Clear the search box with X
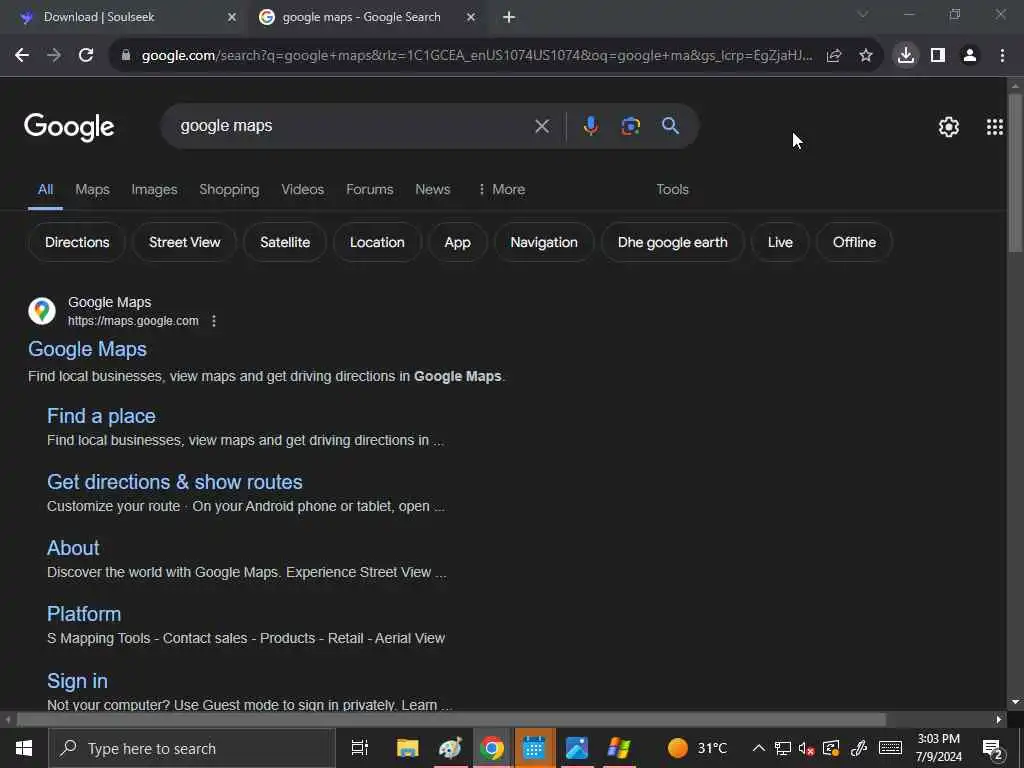The width and height of the screenshot is (1024, 768). [542, 126]
